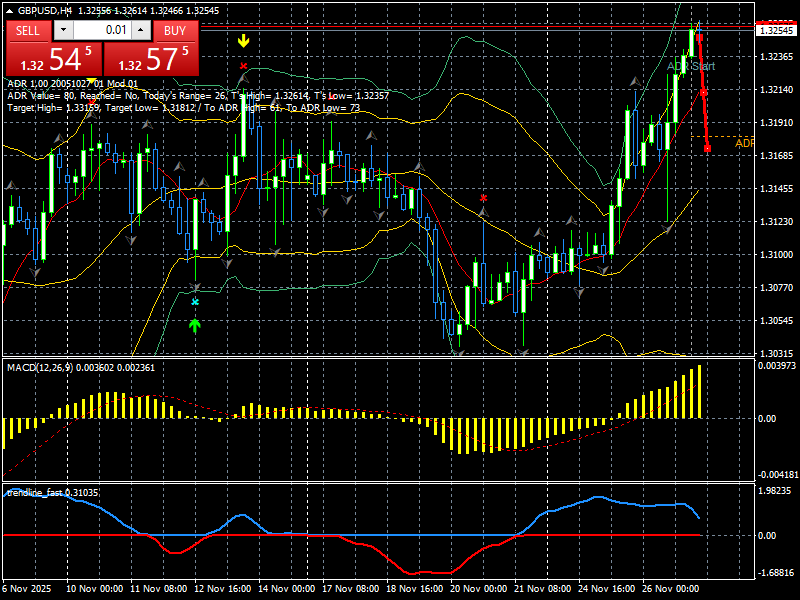Click price axis level 1.30545
This screenshot has width=800, height=600.
point(777,320)
